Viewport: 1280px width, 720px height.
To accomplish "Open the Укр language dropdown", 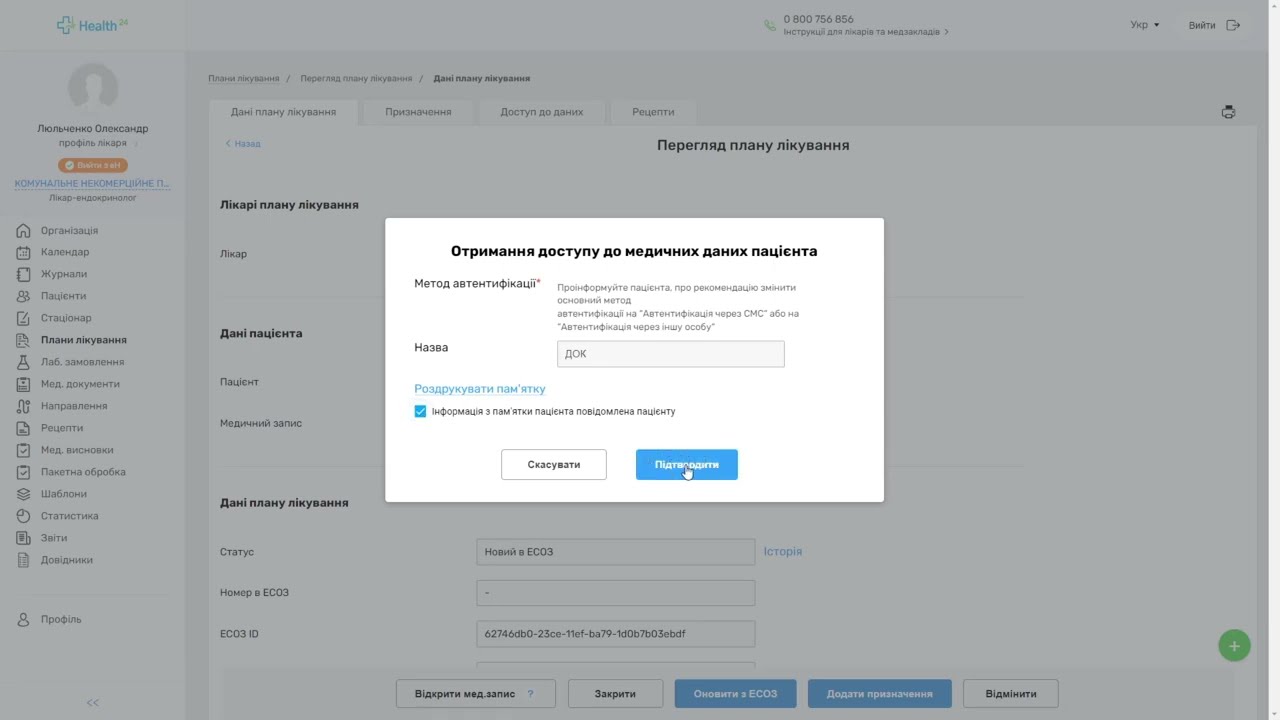I will point(1144,25).
